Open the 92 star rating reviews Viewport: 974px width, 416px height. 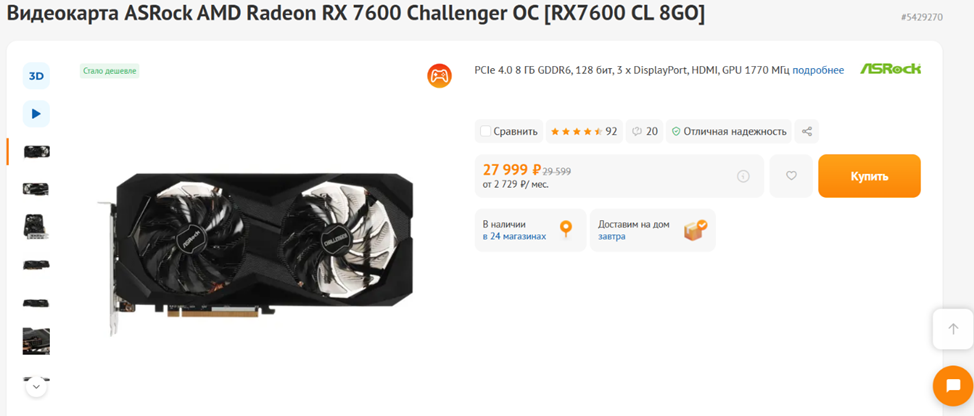coord(584,132)
